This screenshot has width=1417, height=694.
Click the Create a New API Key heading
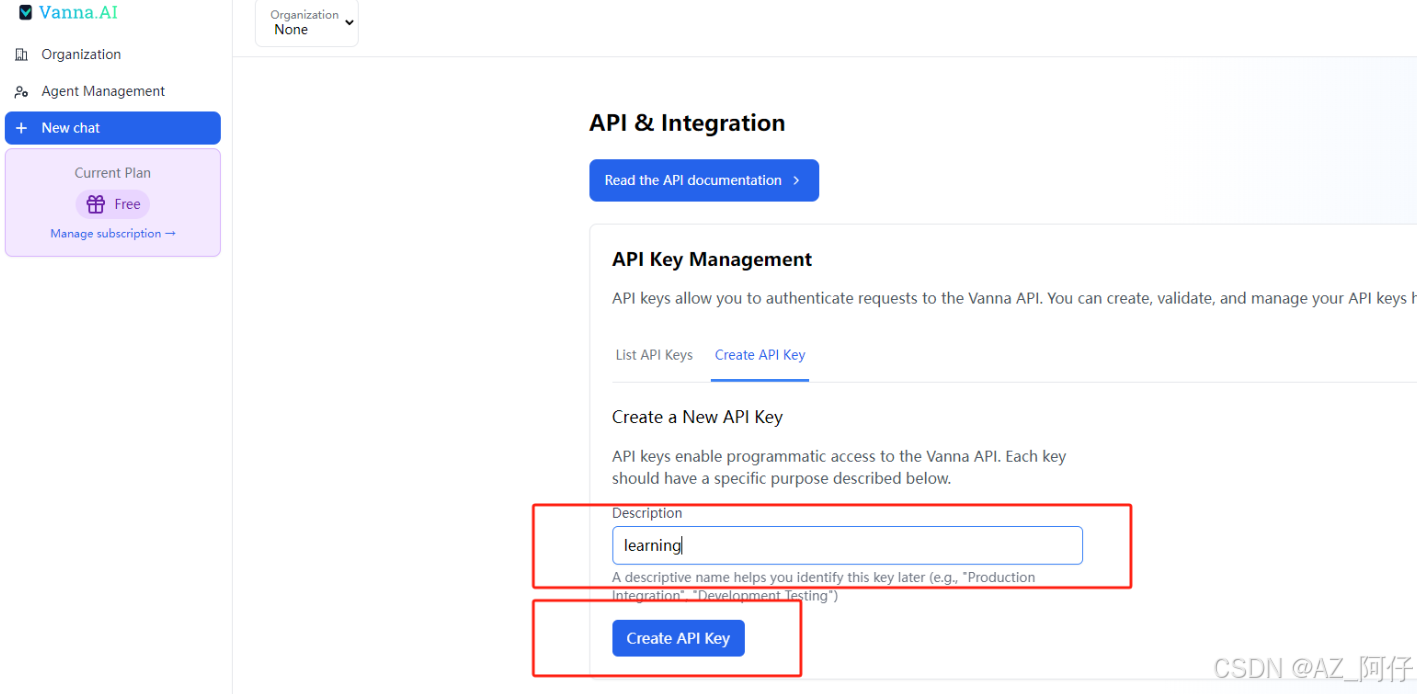click(x=697, y=417)
